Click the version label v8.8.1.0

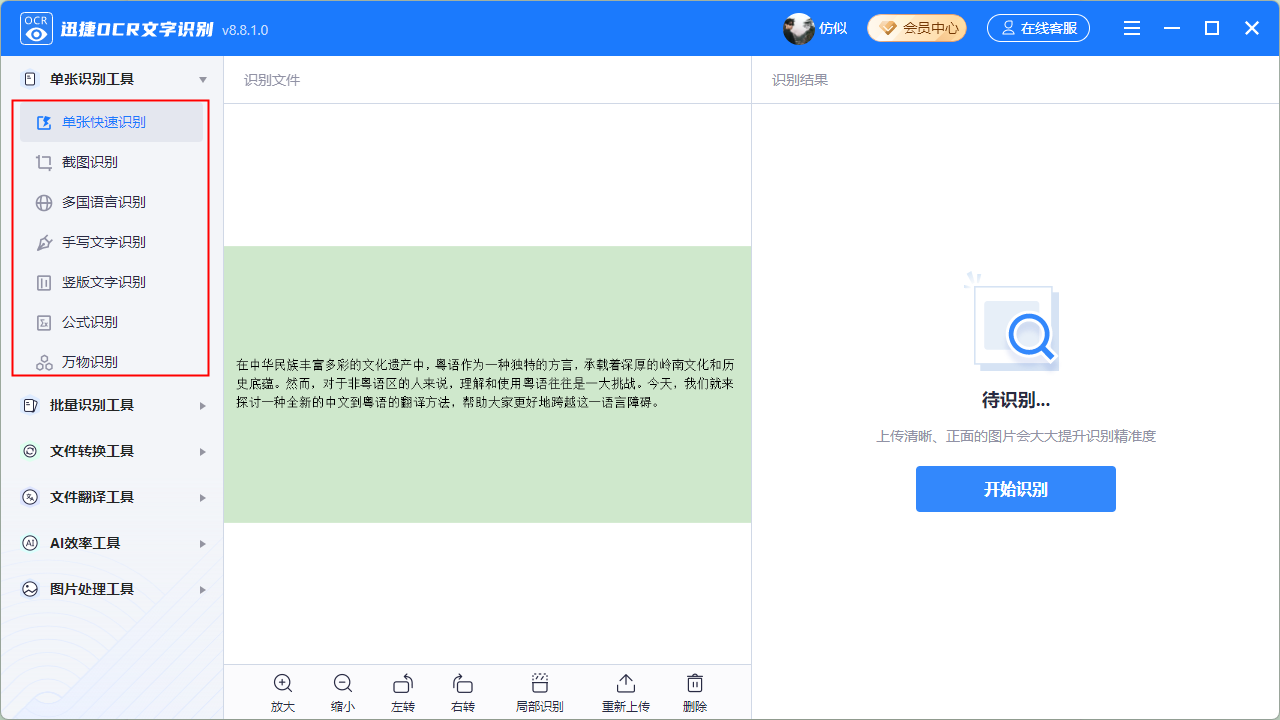click(x=245, y=30)
